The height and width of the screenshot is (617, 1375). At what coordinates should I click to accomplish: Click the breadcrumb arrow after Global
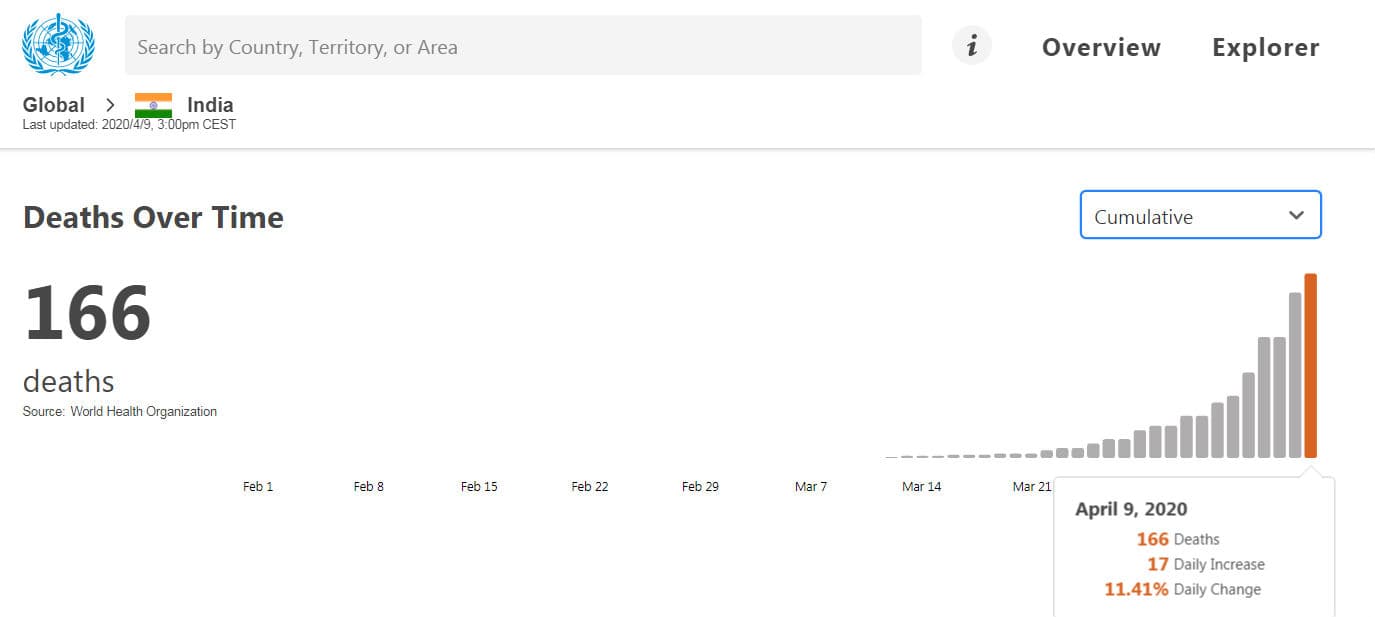(111, 105)
